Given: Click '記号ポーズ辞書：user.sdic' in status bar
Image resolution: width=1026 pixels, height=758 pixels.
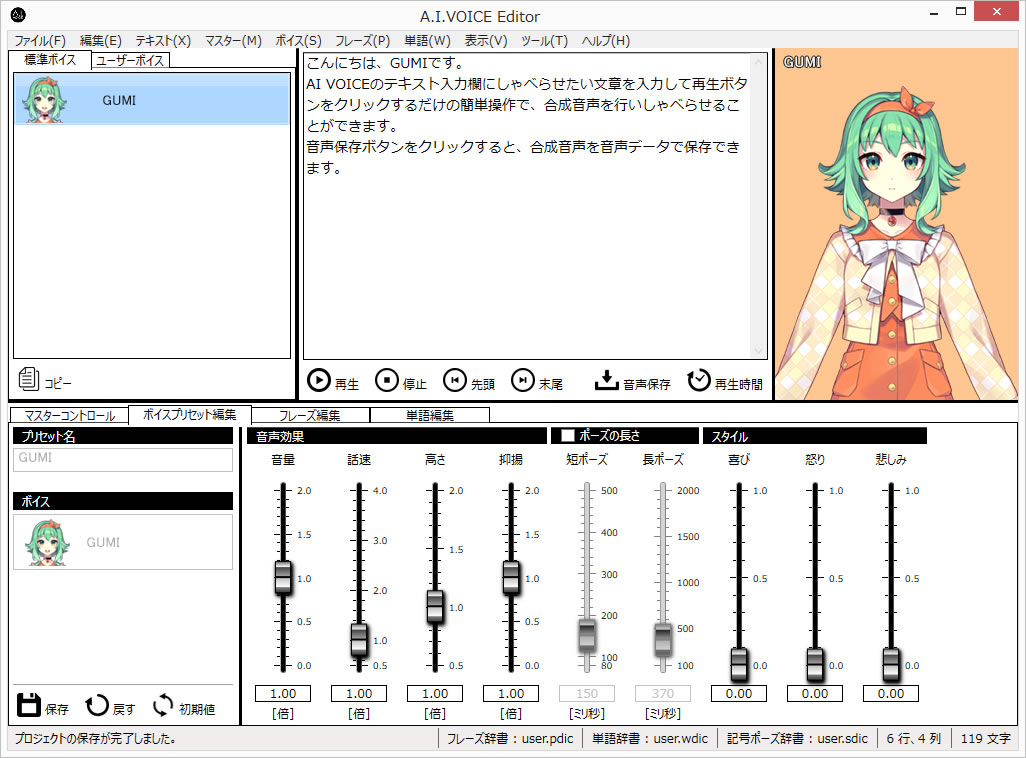Looking at the screenshot, I should tap(797, 738).
